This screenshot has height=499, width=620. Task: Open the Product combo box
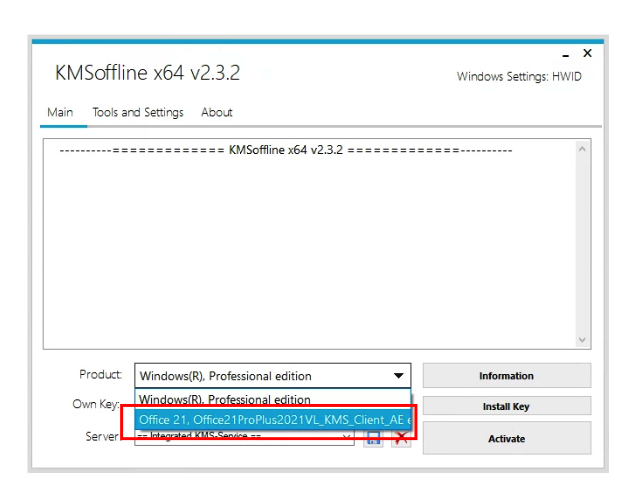(272, 376)
